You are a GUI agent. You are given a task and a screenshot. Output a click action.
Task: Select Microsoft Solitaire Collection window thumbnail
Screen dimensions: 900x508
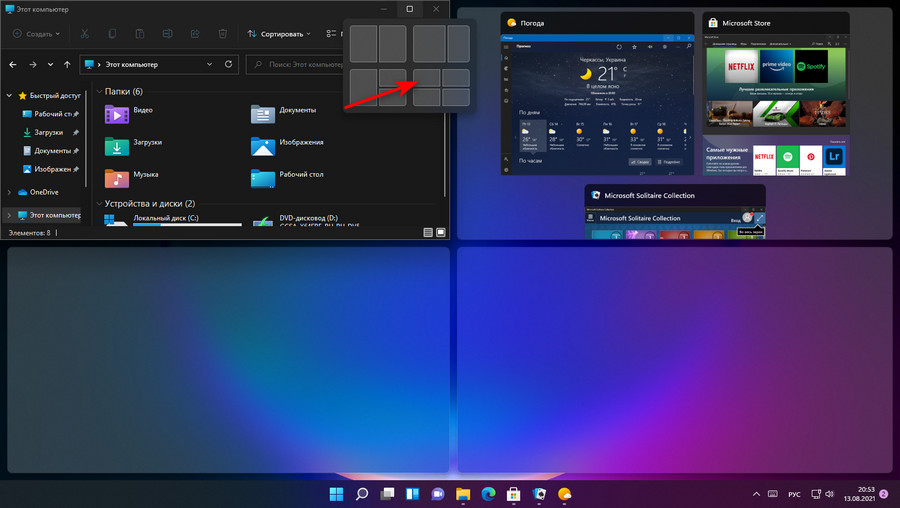tap(675, 211)
